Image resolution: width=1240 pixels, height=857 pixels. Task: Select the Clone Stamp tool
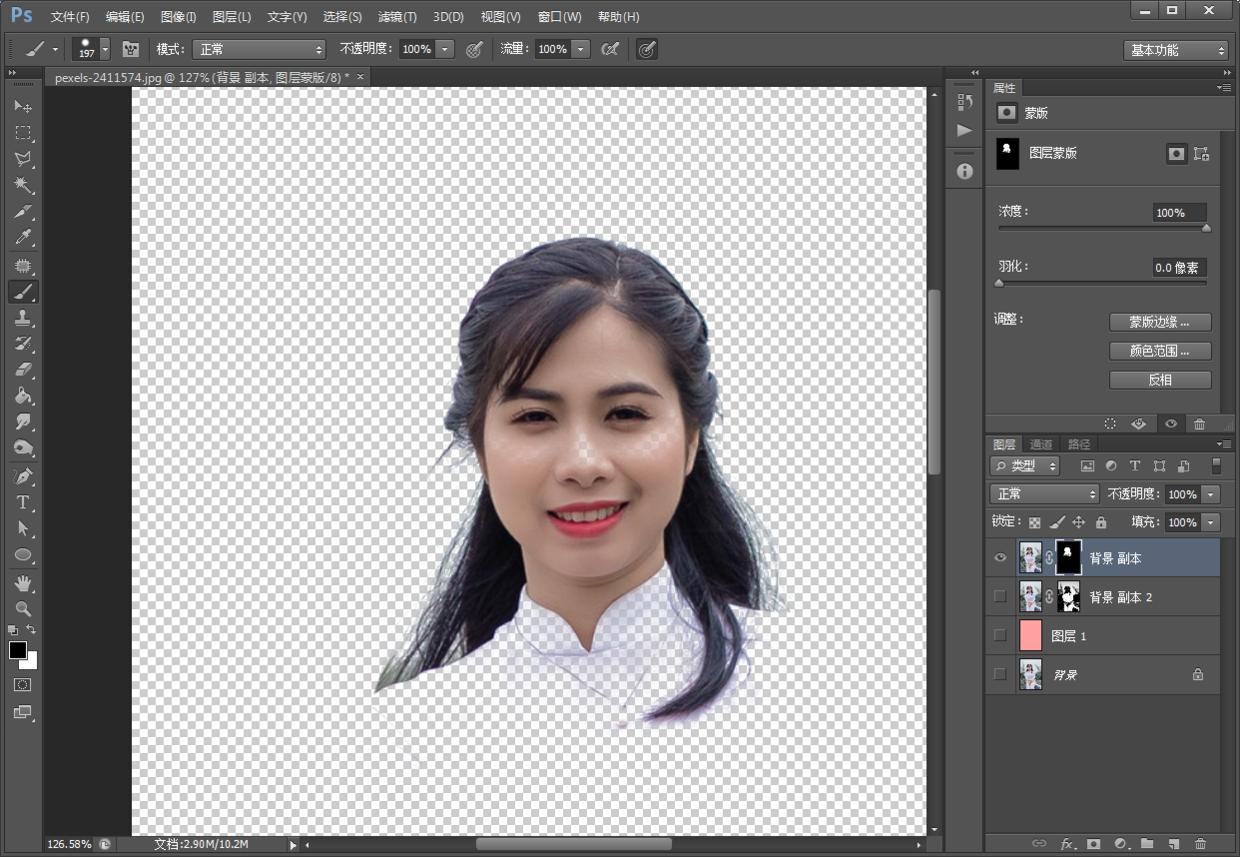click(x=23, y=318)
